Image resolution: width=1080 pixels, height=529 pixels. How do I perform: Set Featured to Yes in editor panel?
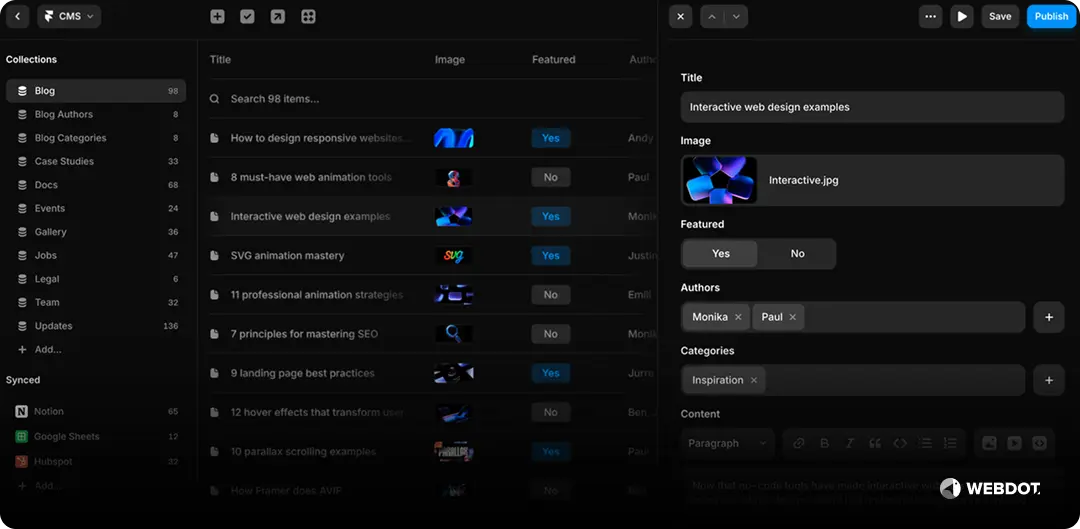point(720,254)
